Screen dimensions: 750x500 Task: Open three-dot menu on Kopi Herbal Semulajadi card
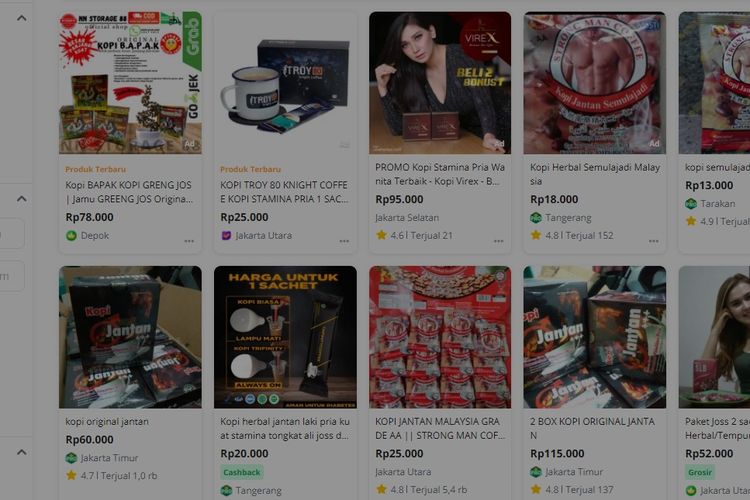tap(654, 241)
